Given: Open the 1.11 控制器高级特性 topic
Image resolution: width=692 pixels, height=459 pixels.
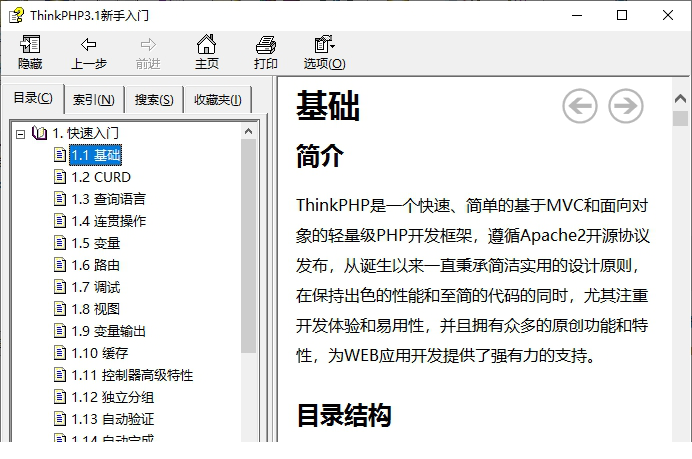Looking at the screenshot, I should [x=132, y=375].
